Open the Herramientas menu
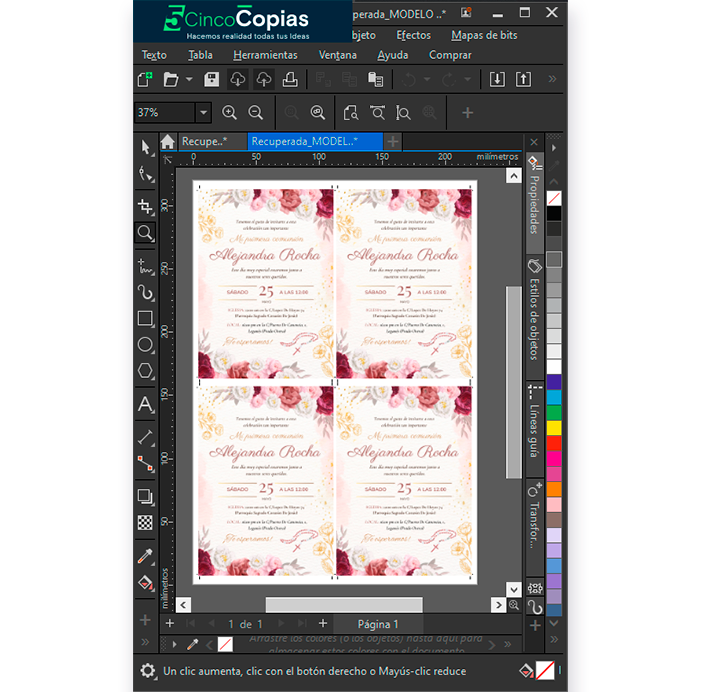This screenshot has width=701, height=692. click(265, 55)
